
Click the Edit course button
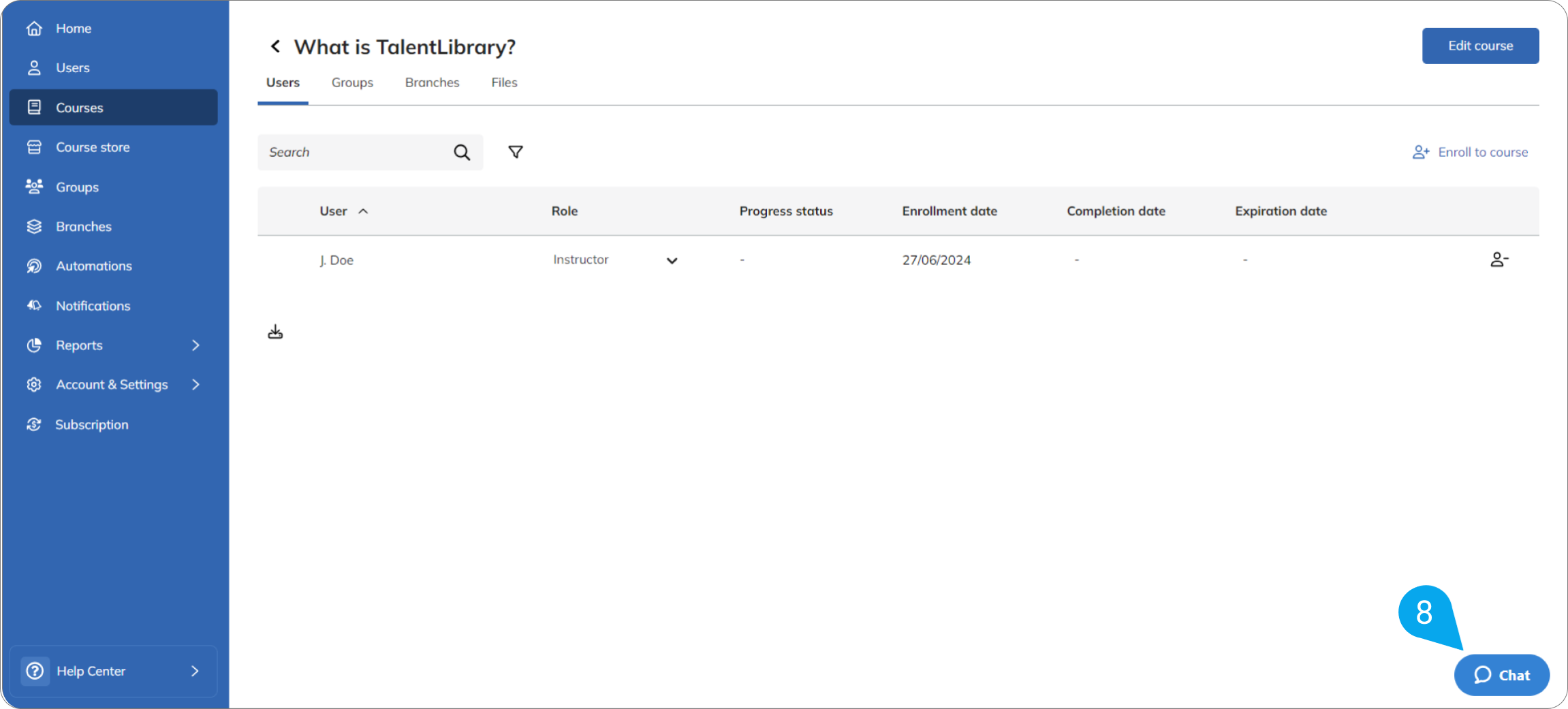pyautogui.click(x=1480, y=46)
